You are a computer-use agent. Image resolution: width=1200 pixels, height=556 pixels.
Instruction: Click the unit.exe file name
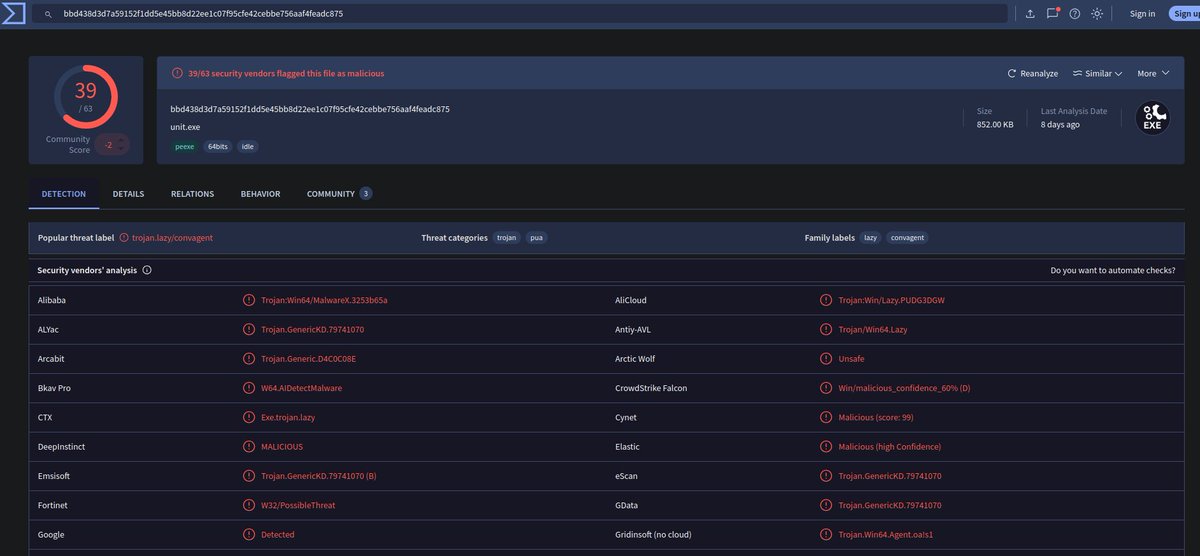187,127
